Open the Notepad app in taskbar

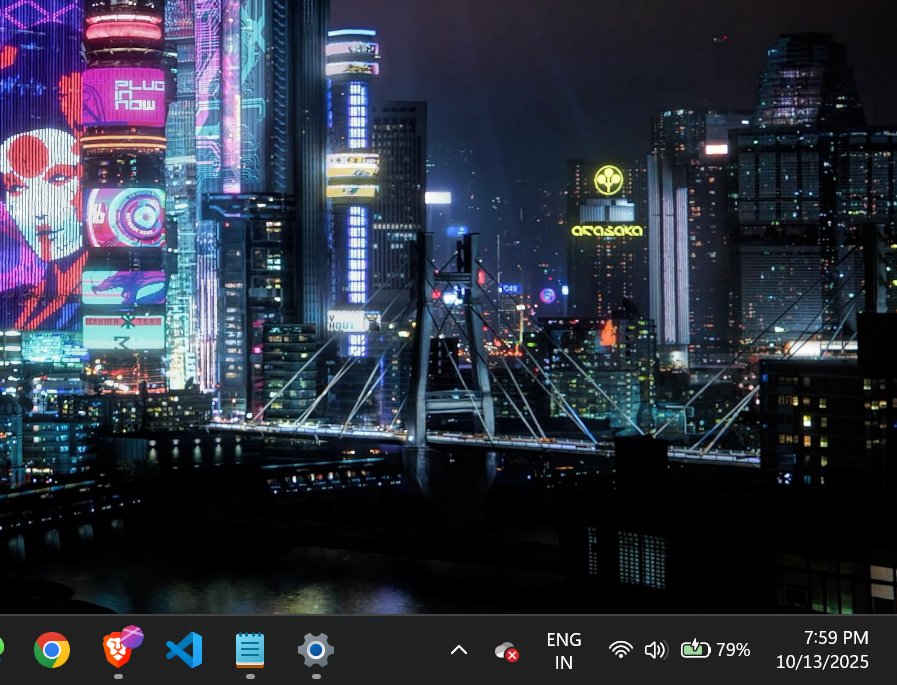coord(250,650)
